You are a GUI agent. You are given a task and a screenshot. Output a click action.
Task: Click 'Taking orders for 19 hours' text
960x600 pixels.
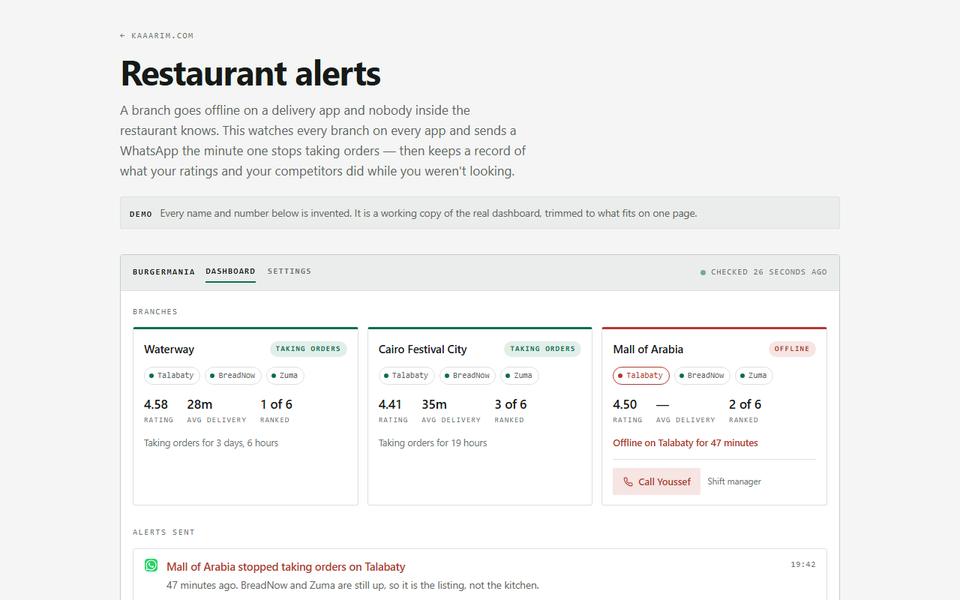433,443
